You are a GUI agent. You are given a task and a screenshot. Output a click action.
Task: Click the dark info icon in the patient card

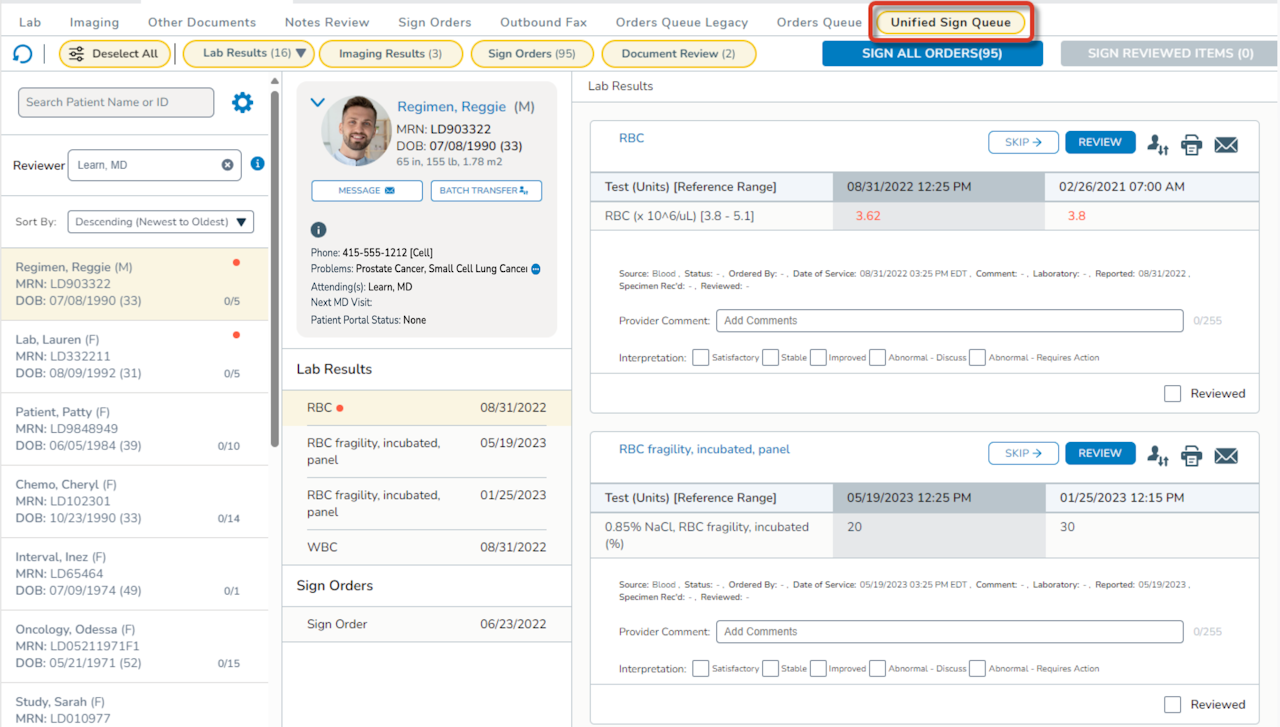[x=319, y=230]
